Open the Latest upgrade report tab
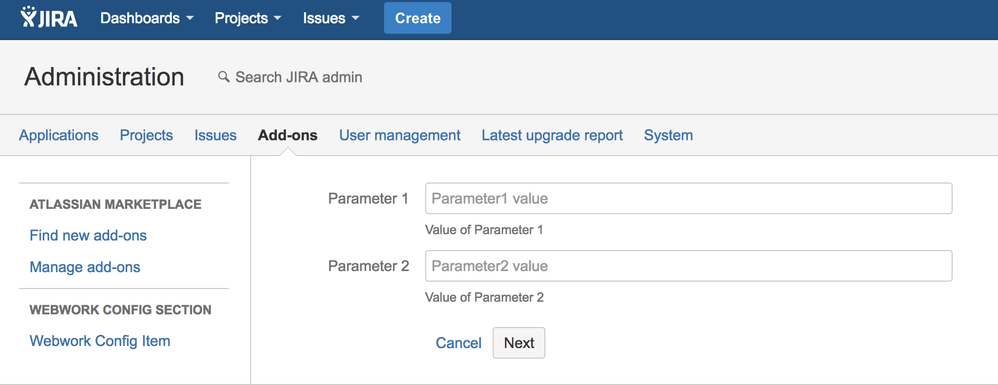This screenshot has width=998, height=385. pos(552,136)
